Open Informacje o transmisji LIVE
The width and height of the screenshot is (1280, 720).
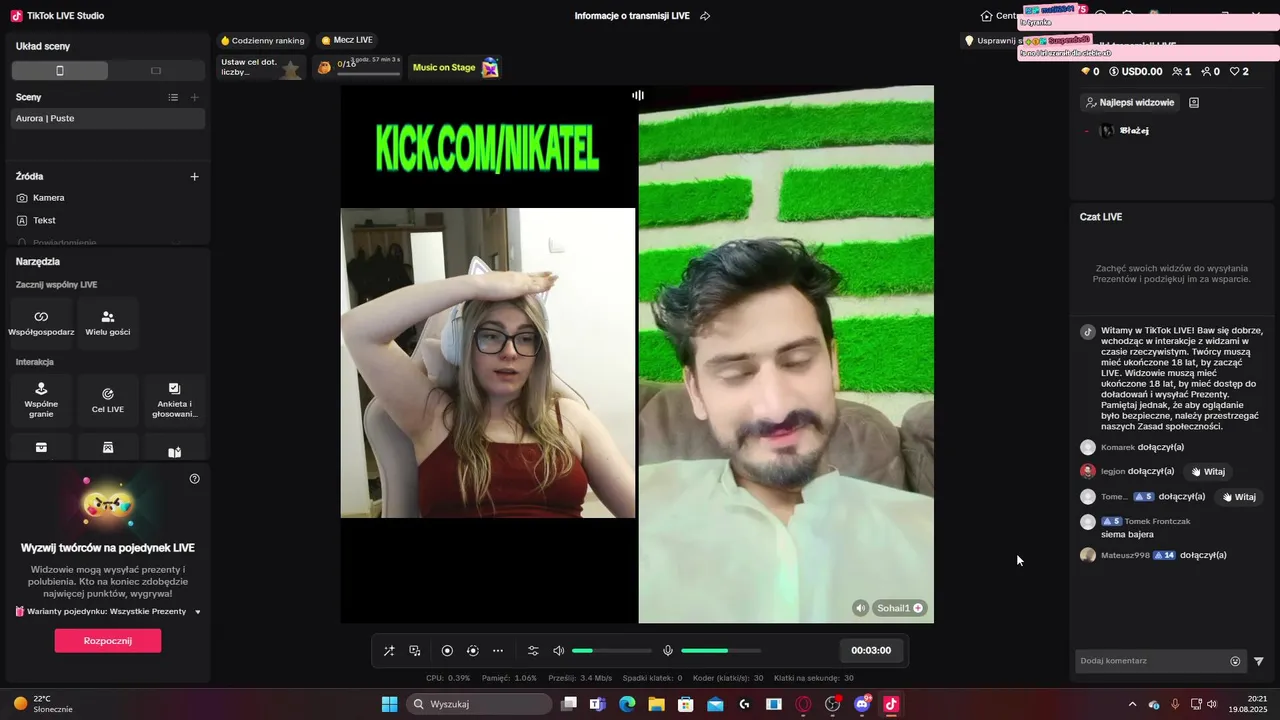point(632,16)
